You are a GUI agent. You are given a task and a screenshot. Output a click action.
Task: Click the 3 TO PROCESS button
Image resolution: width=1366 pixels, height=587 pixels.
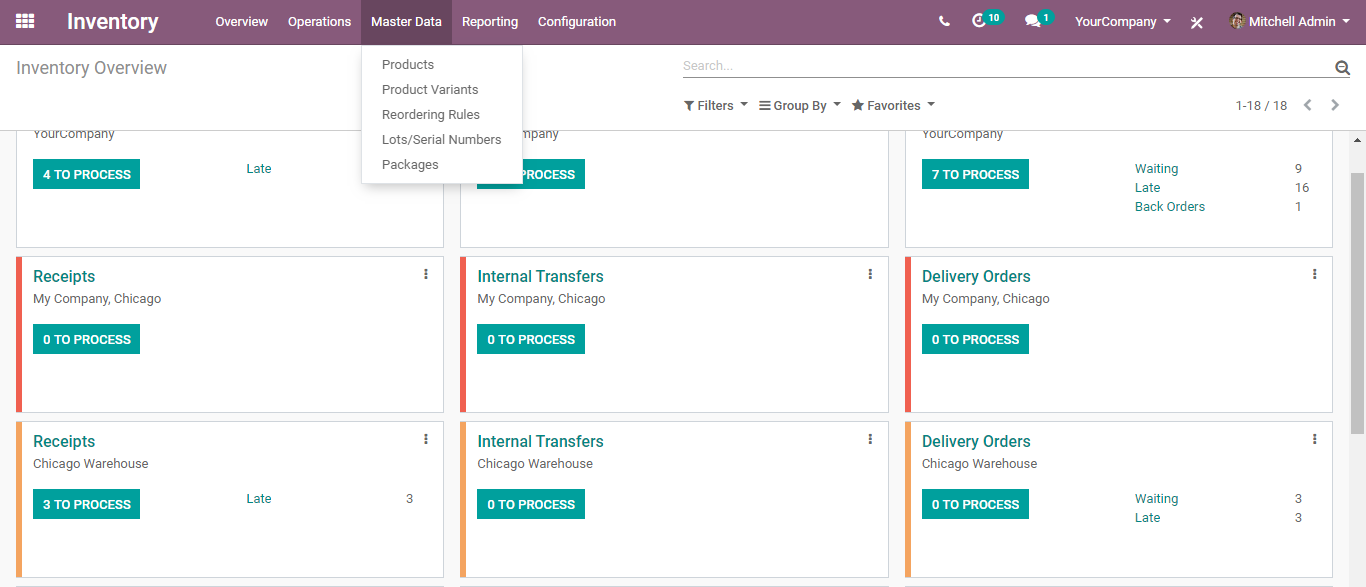click(86, 504)
